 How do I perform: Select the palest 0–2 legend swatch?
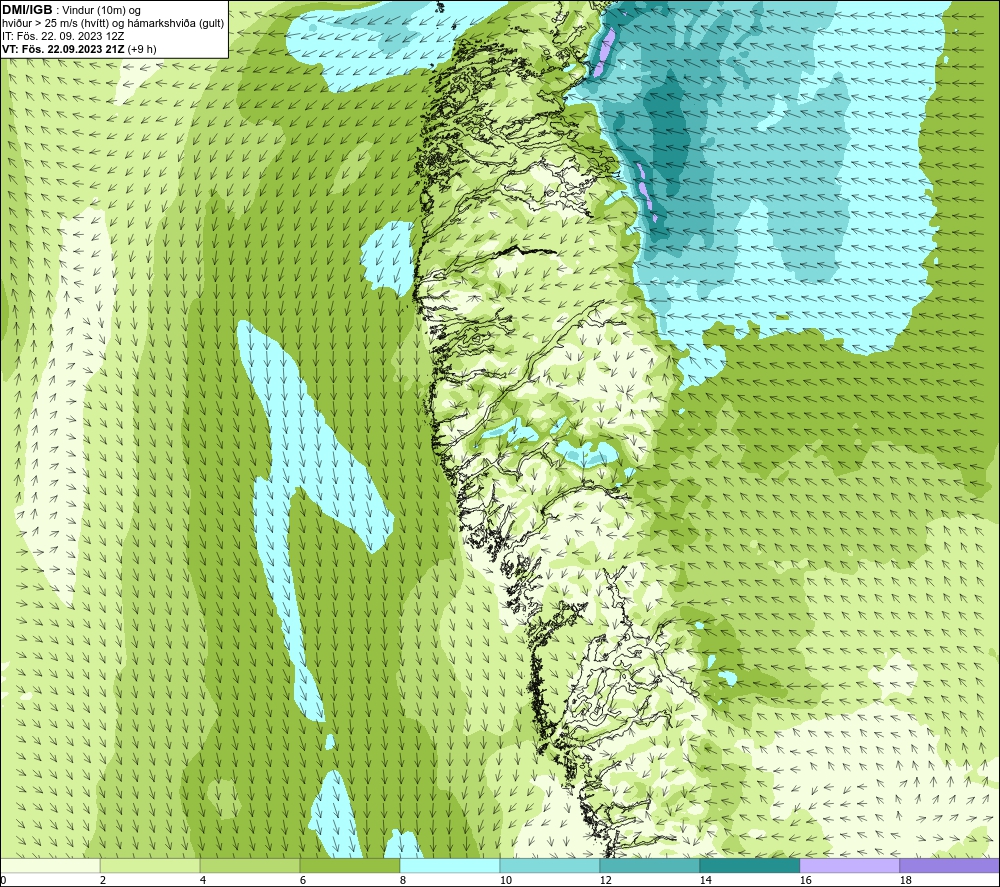point(50,865)
